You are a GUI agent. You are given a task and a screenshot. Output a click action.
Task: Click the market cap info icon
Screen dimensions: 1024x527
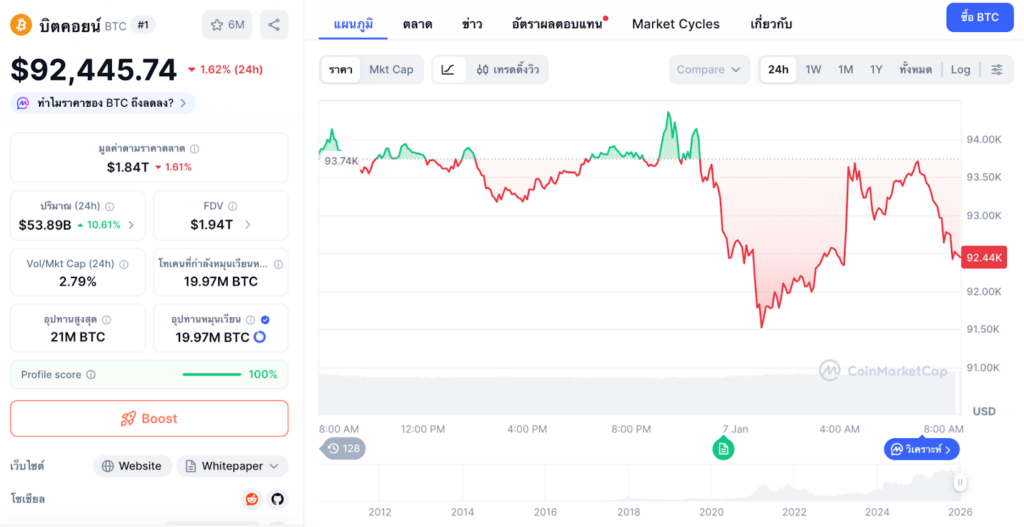point(194,149)
